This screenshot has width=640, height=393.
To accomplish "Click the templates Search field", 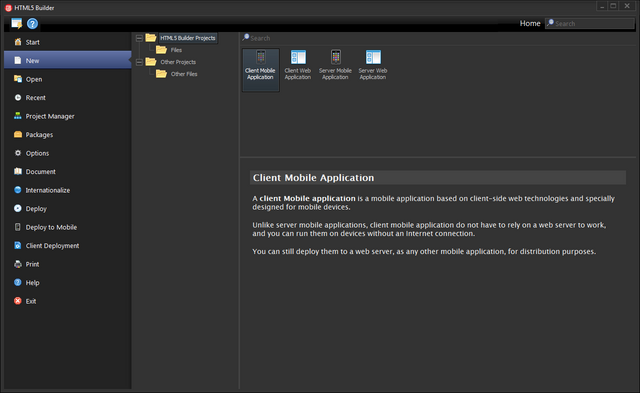I will coord(437,38).
